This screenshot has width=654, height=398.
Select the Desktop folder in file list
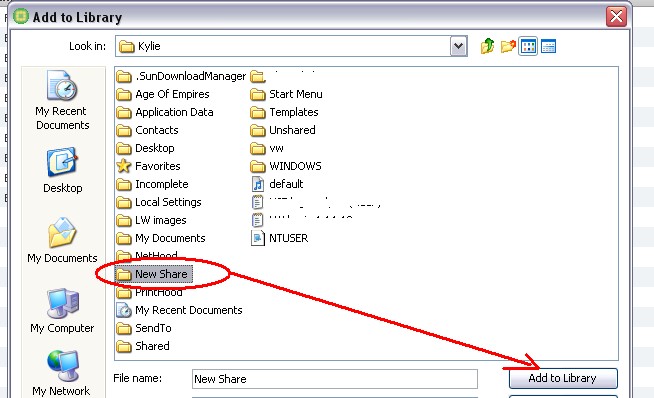click(145, 148)
